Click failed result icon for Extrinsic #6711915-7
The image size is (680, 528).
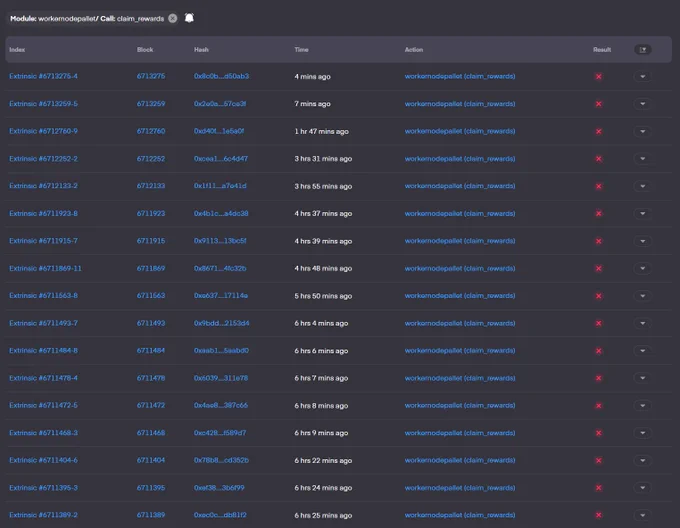(x=598, y=241)
